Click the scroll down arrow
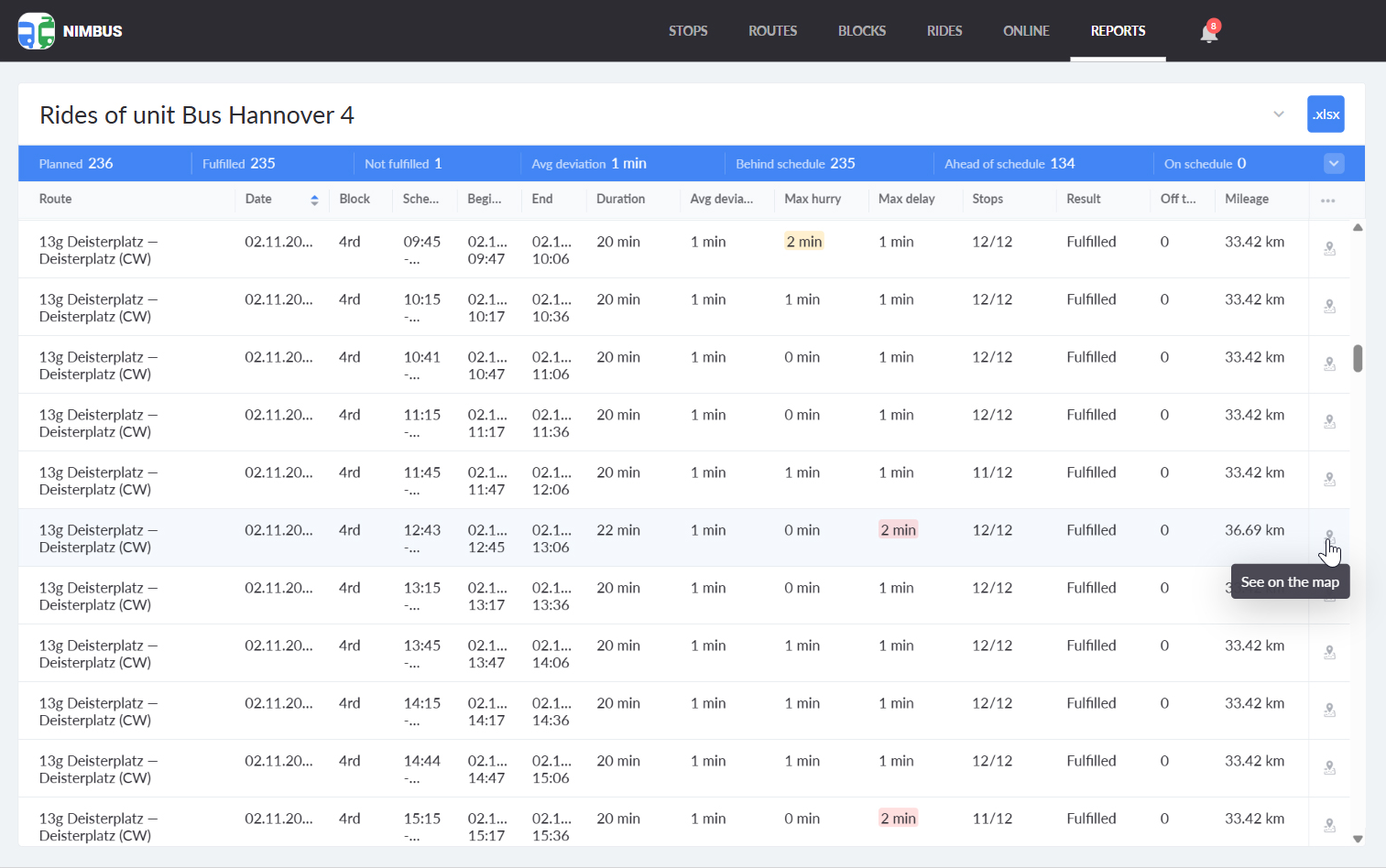 point(1358,838)
